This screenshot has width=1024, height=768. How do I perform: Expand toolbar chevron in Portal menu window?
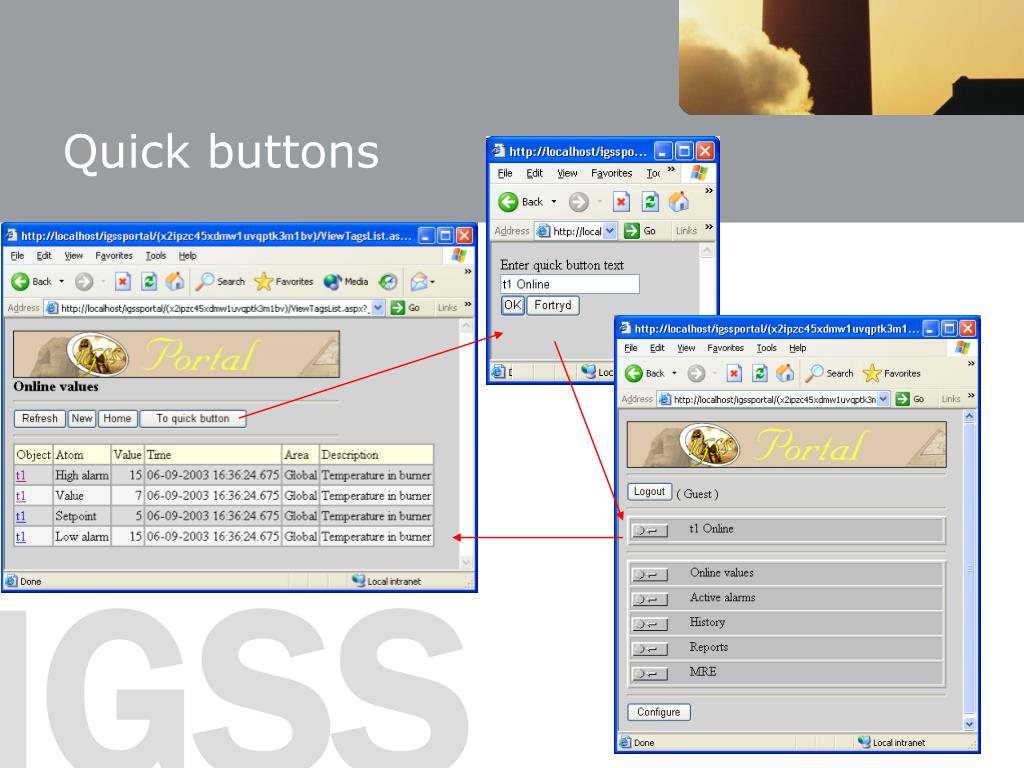pos(971,363)
